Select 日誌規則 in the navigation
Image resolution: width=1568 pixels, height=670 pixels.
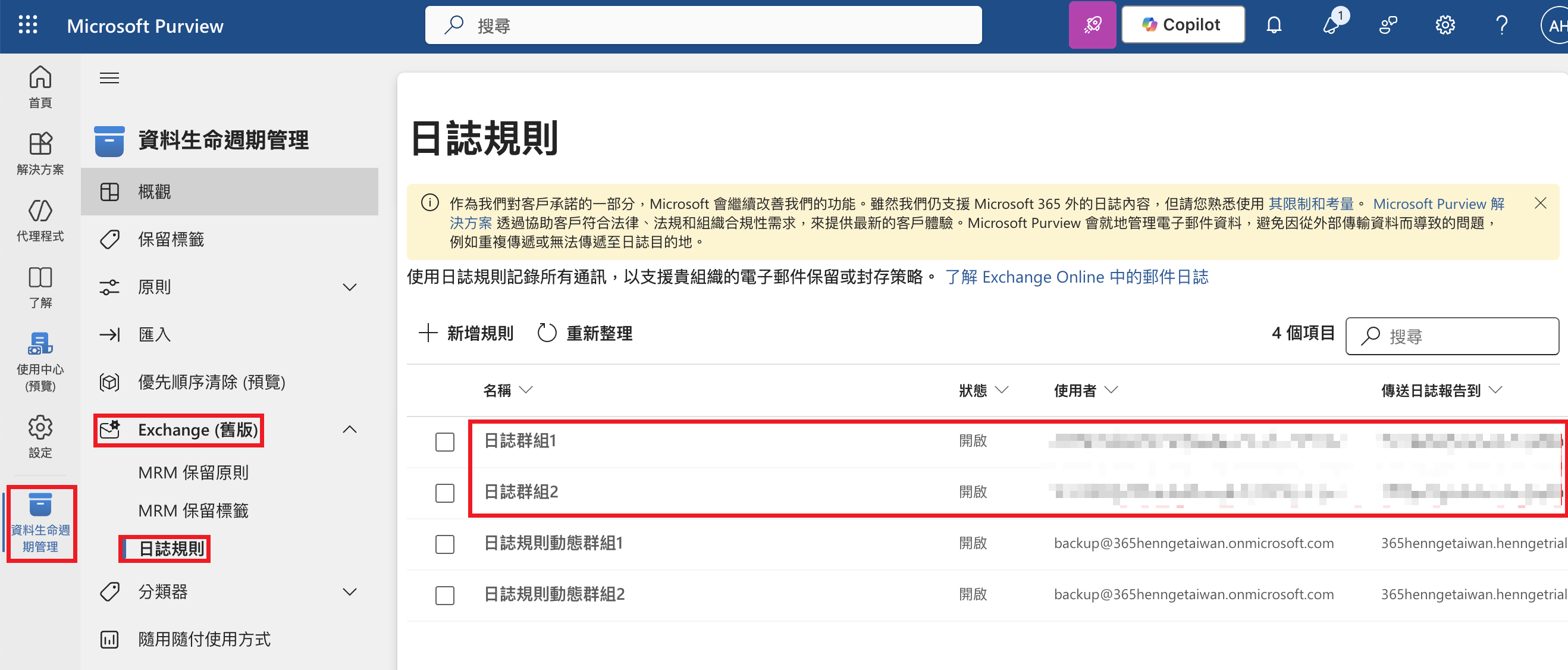171,548
